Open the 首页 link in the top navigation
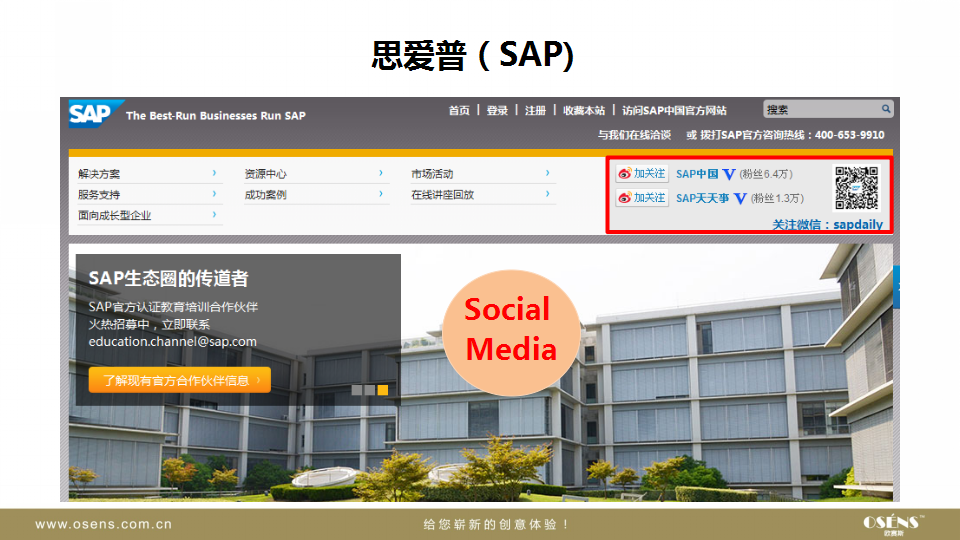960x540 pixels. tap(459, 110)
